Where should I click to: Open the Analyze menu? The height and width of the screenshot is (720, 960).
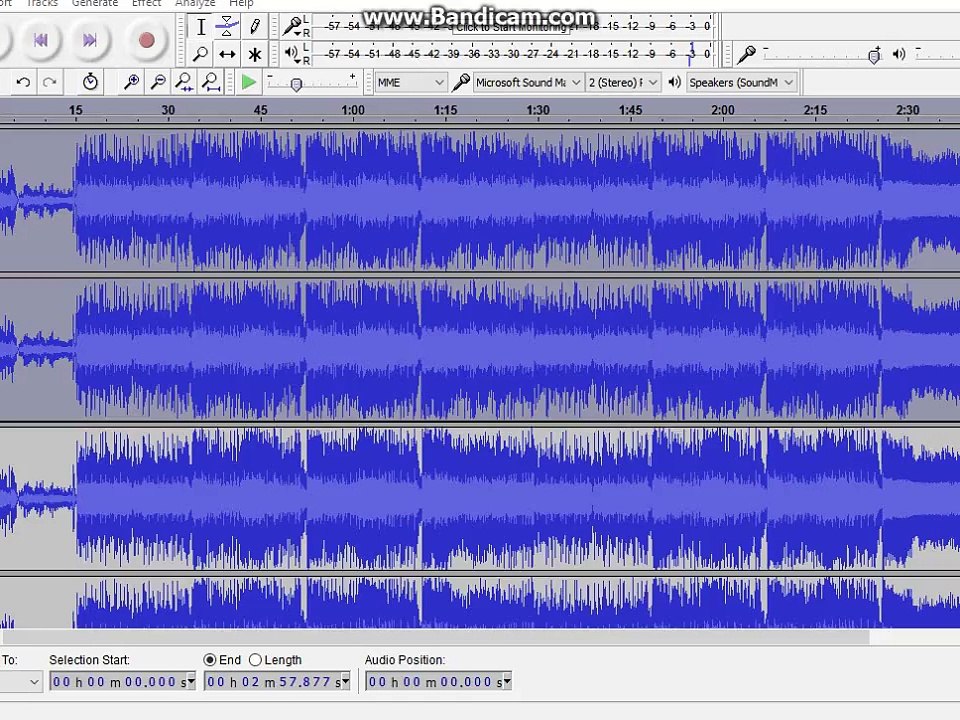pos(195,3)
